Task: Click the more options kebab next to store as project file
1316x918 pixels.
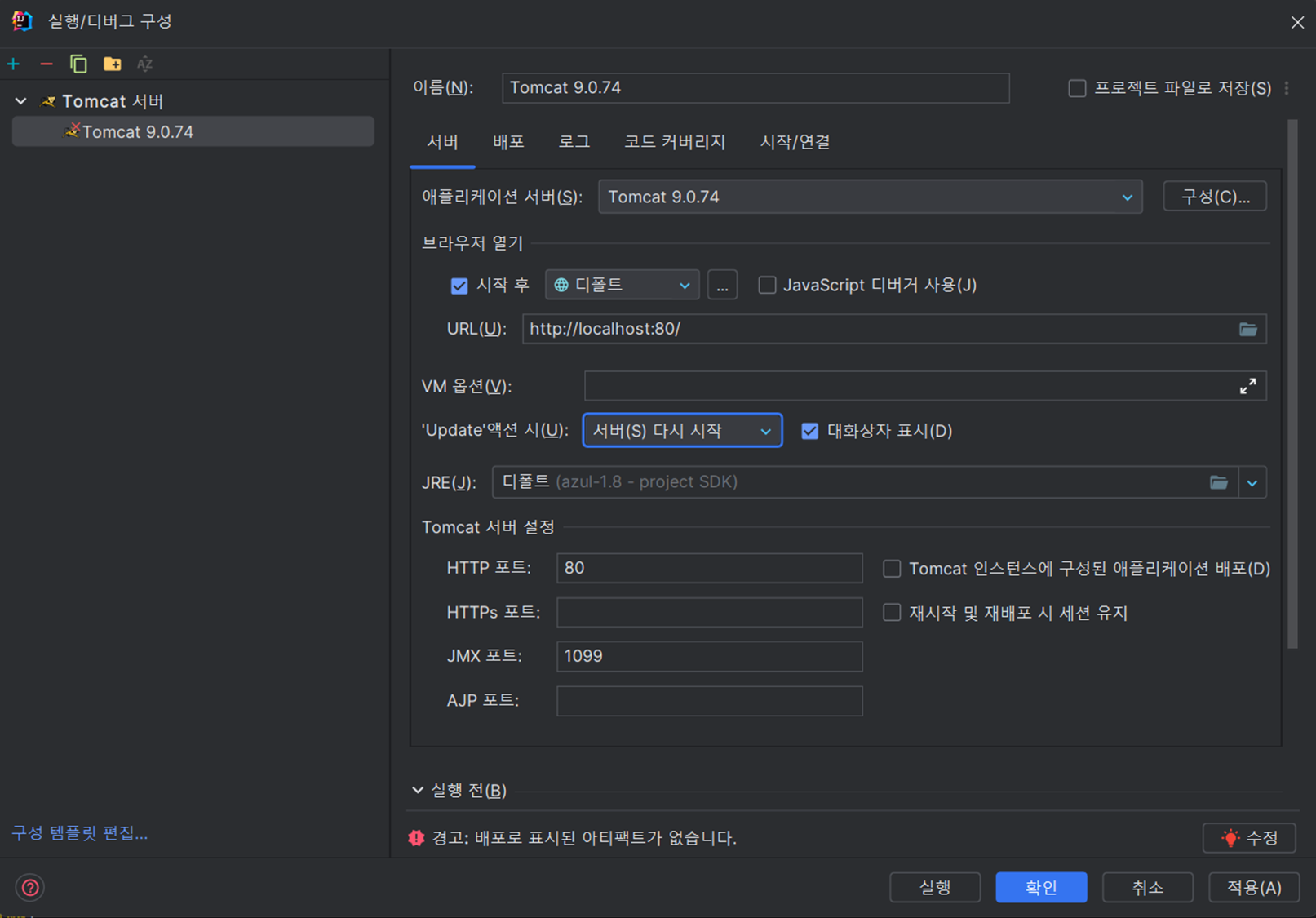Action: [1287, 88]
